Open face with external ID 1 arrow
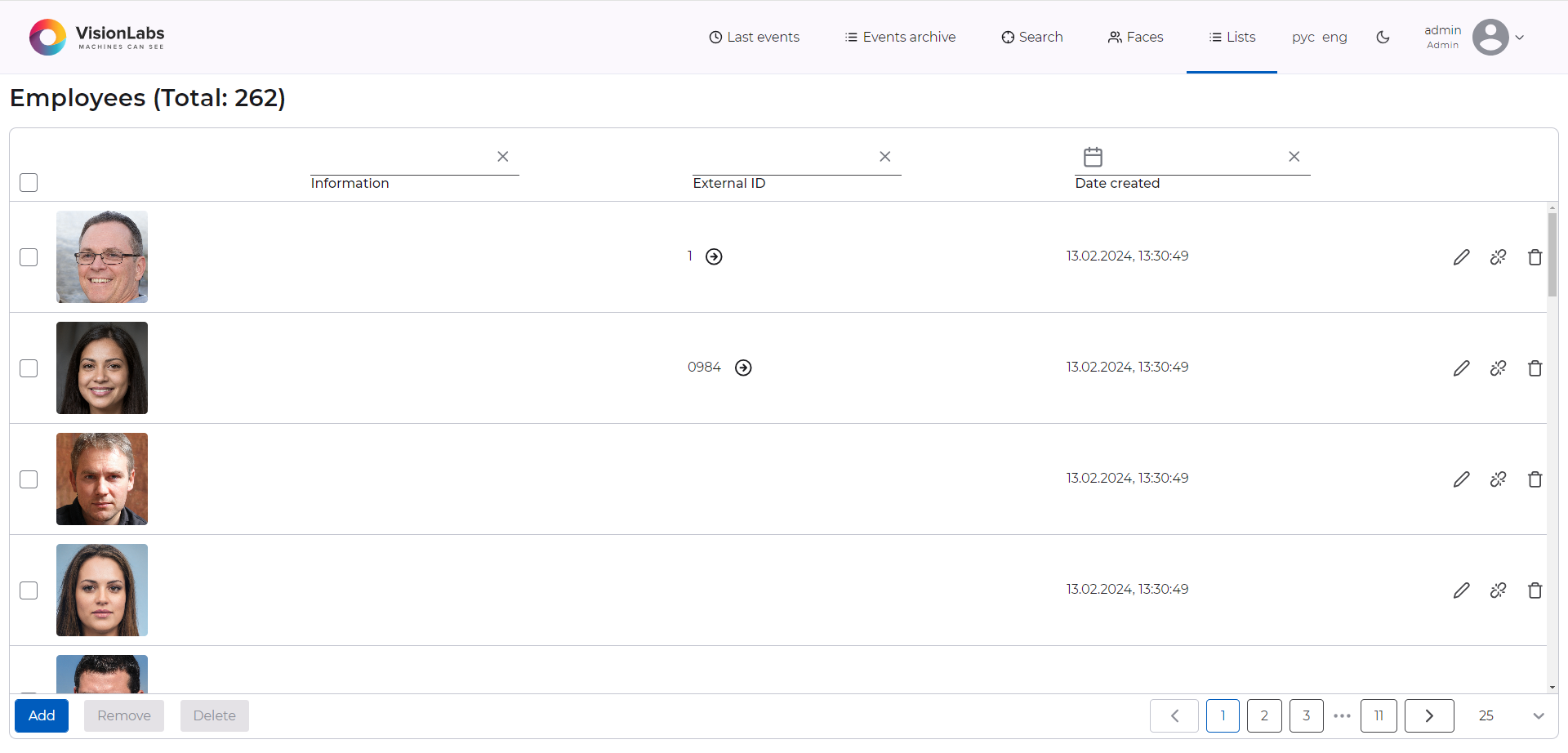 click(x=714, y=256)
